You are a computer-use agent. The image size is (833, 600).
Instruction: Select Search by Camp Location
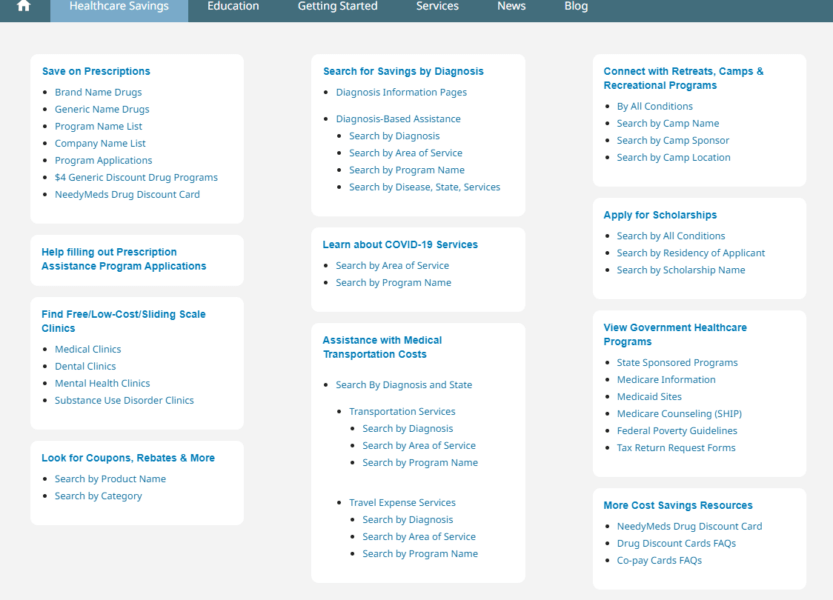(673, 157)
